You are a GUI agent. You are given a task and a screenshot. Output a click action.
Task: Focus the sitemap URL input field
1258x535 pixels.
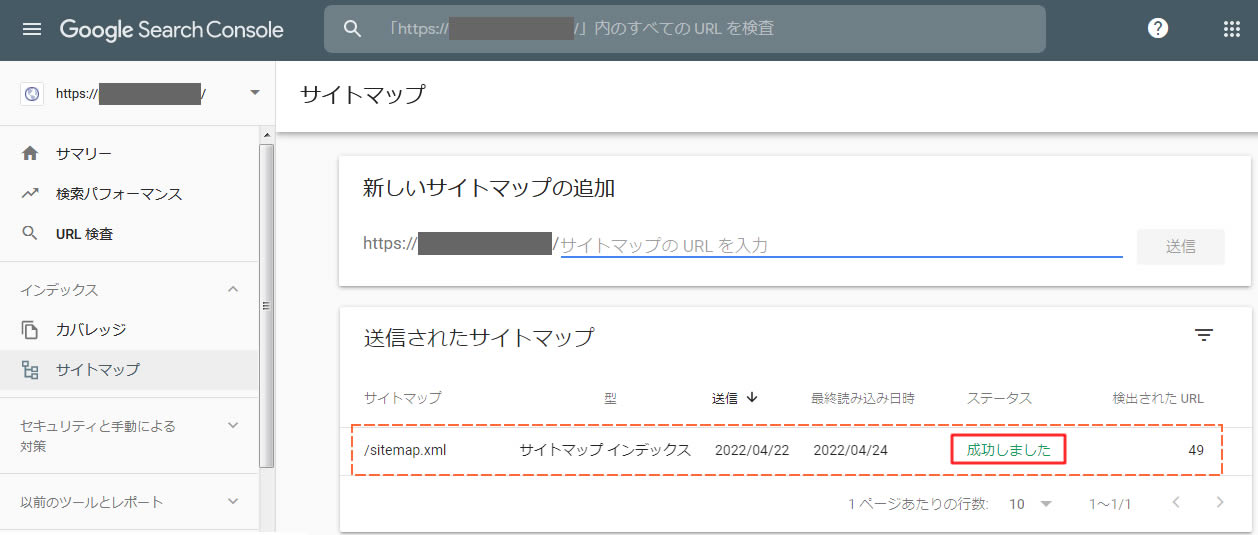(841, 244)
